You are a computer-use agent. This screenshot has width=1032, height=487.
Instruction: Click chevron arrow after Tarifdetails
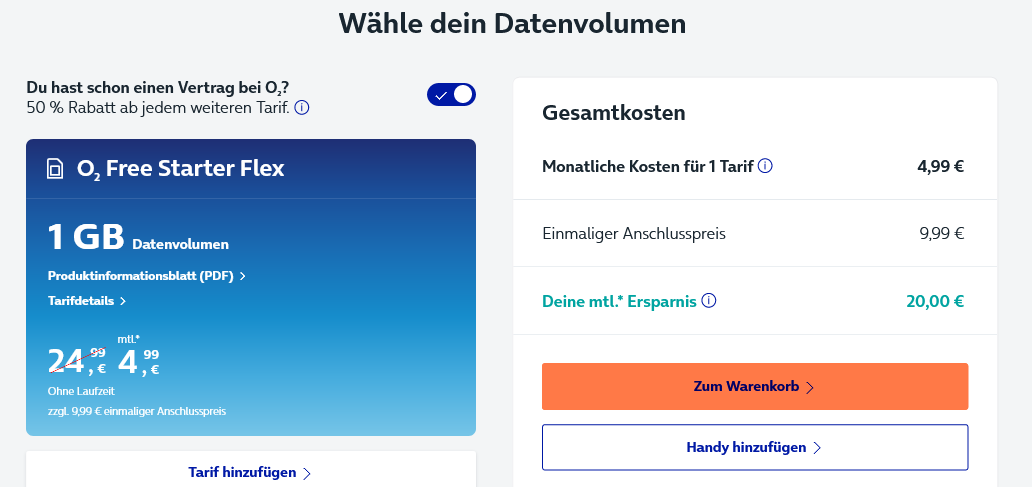click(x=122, y=301)
